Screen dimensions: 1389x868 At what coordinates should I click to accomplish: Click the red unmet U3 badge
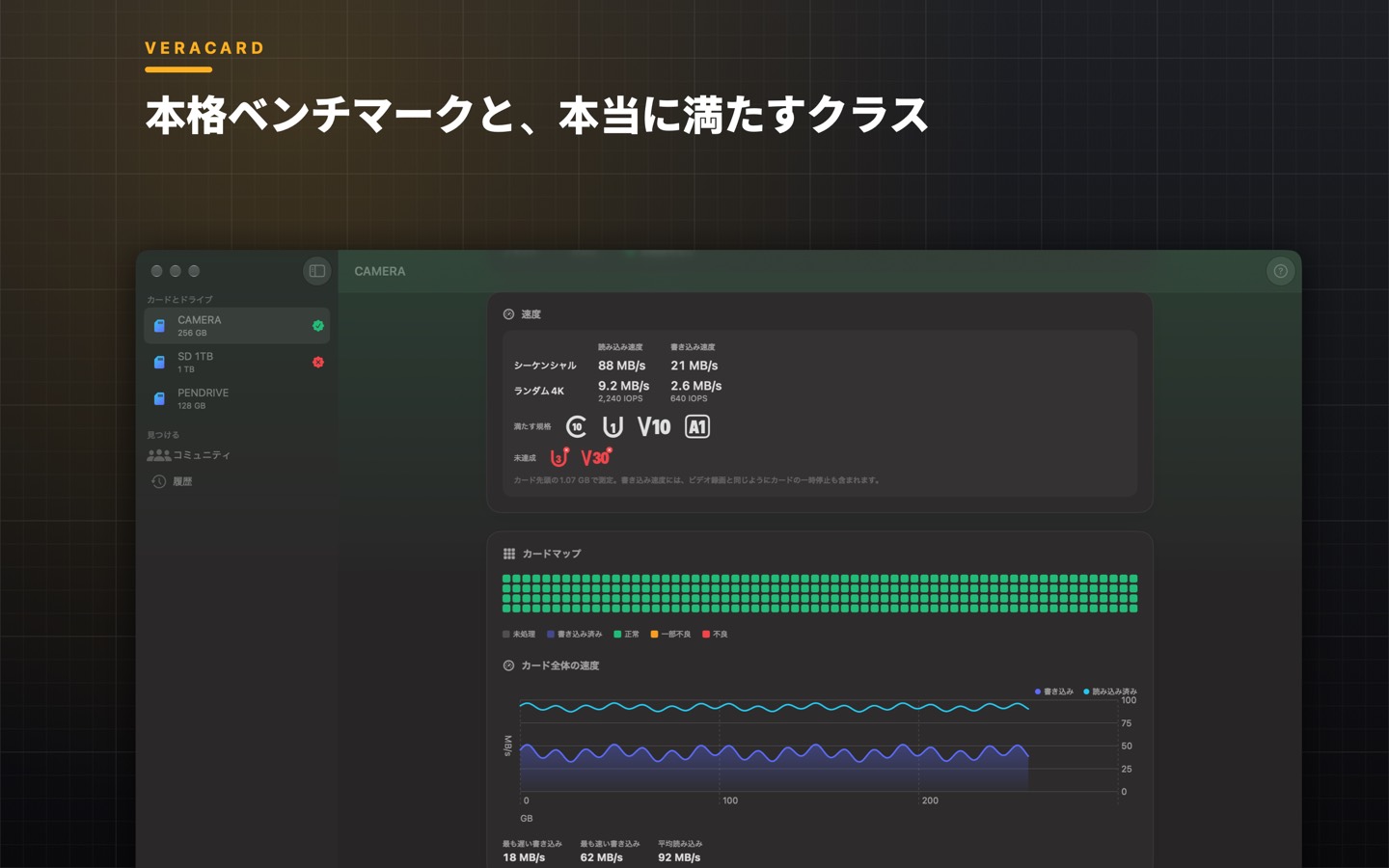pos(559,457)
